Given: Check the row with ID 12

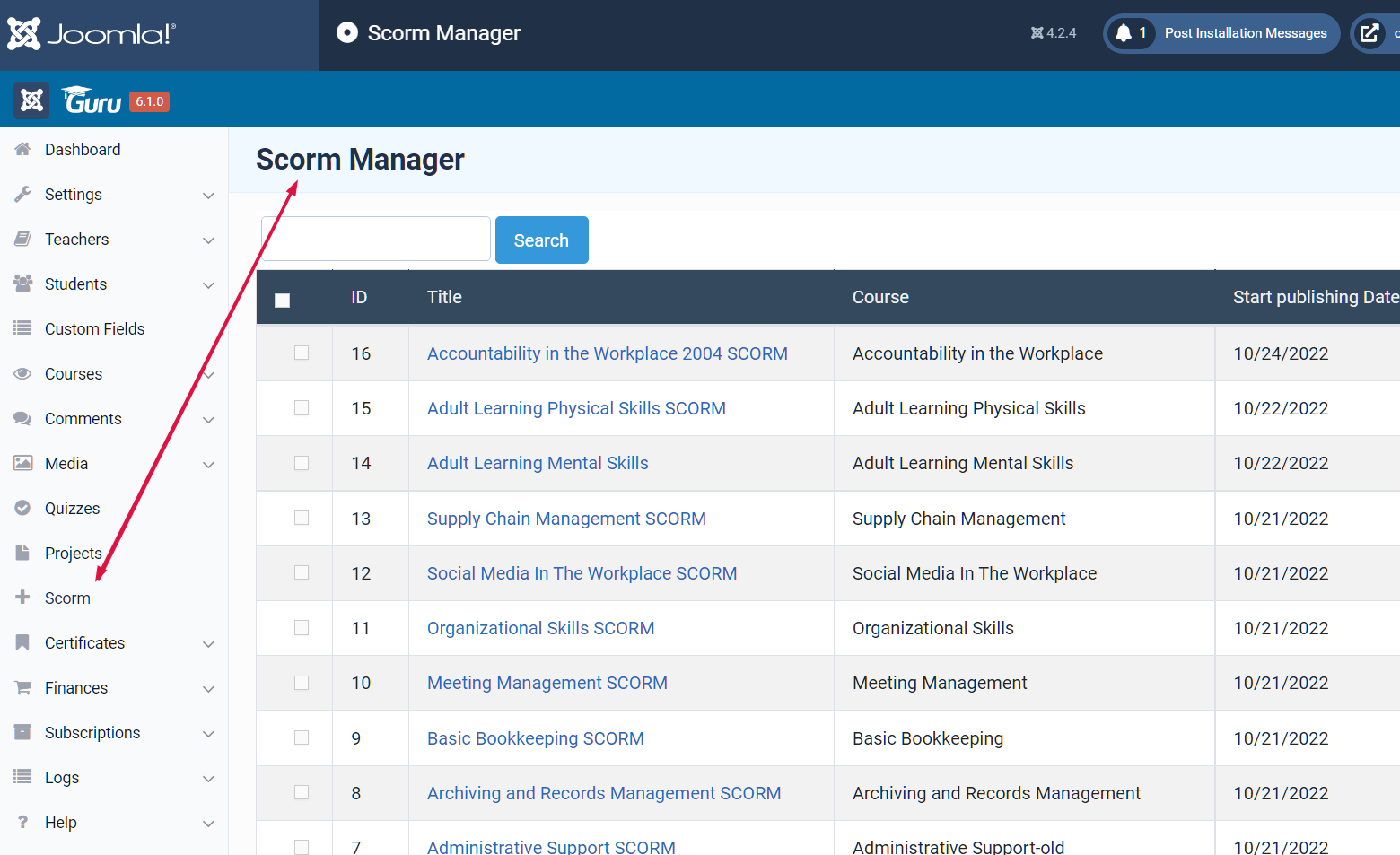Looking at the screenshot, I should 302,572.
